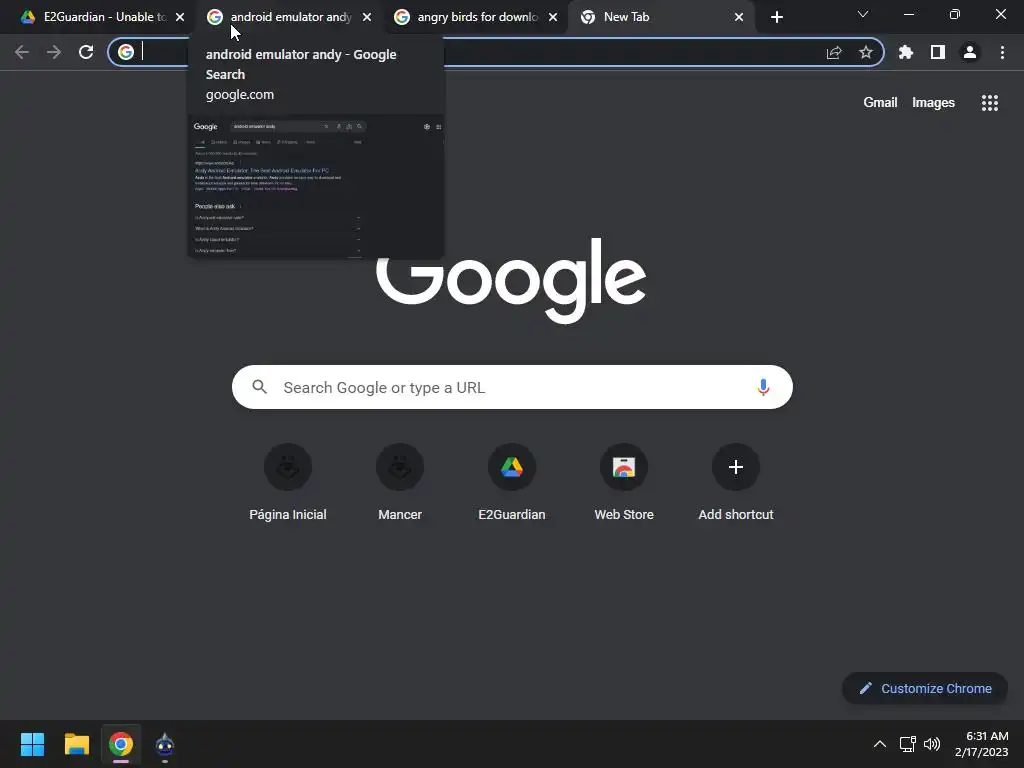Open the volume tray icon
1024x768 pixels.
click(x=932, y=744)
